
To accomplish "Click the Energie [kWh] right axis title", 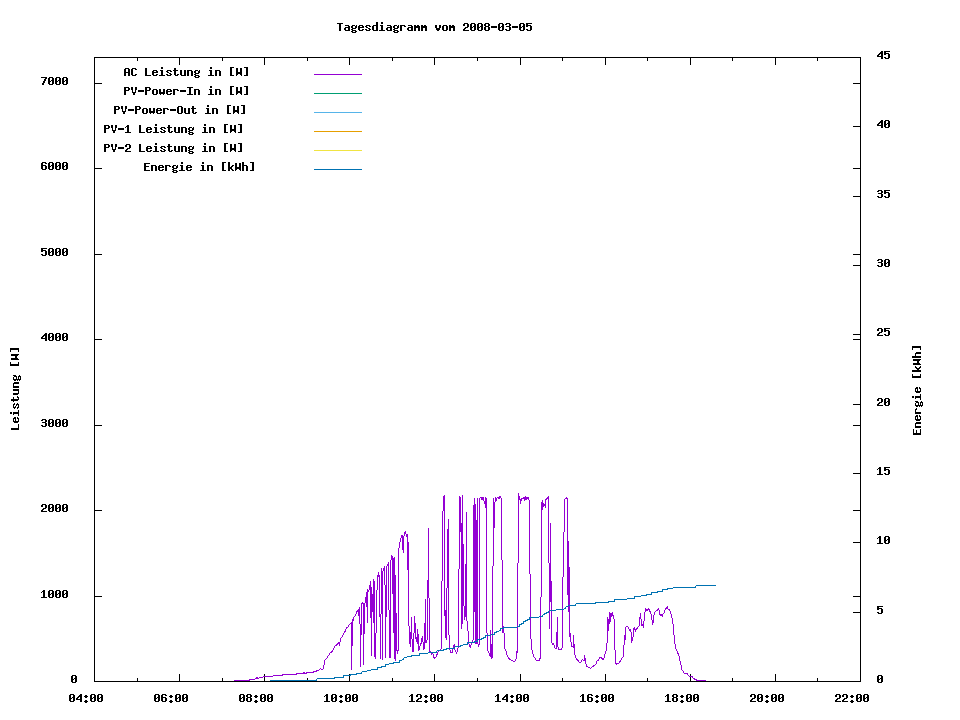I will click(917, 390).
